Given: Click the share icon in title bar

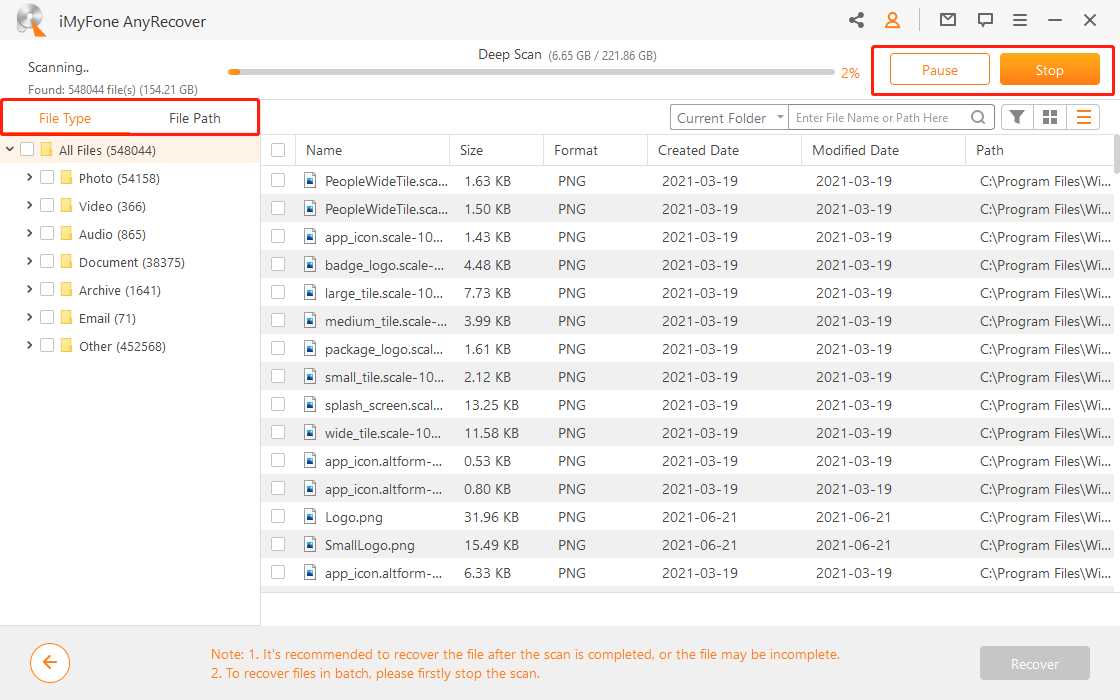Looking at the screenshot, I should click(856, 20).
